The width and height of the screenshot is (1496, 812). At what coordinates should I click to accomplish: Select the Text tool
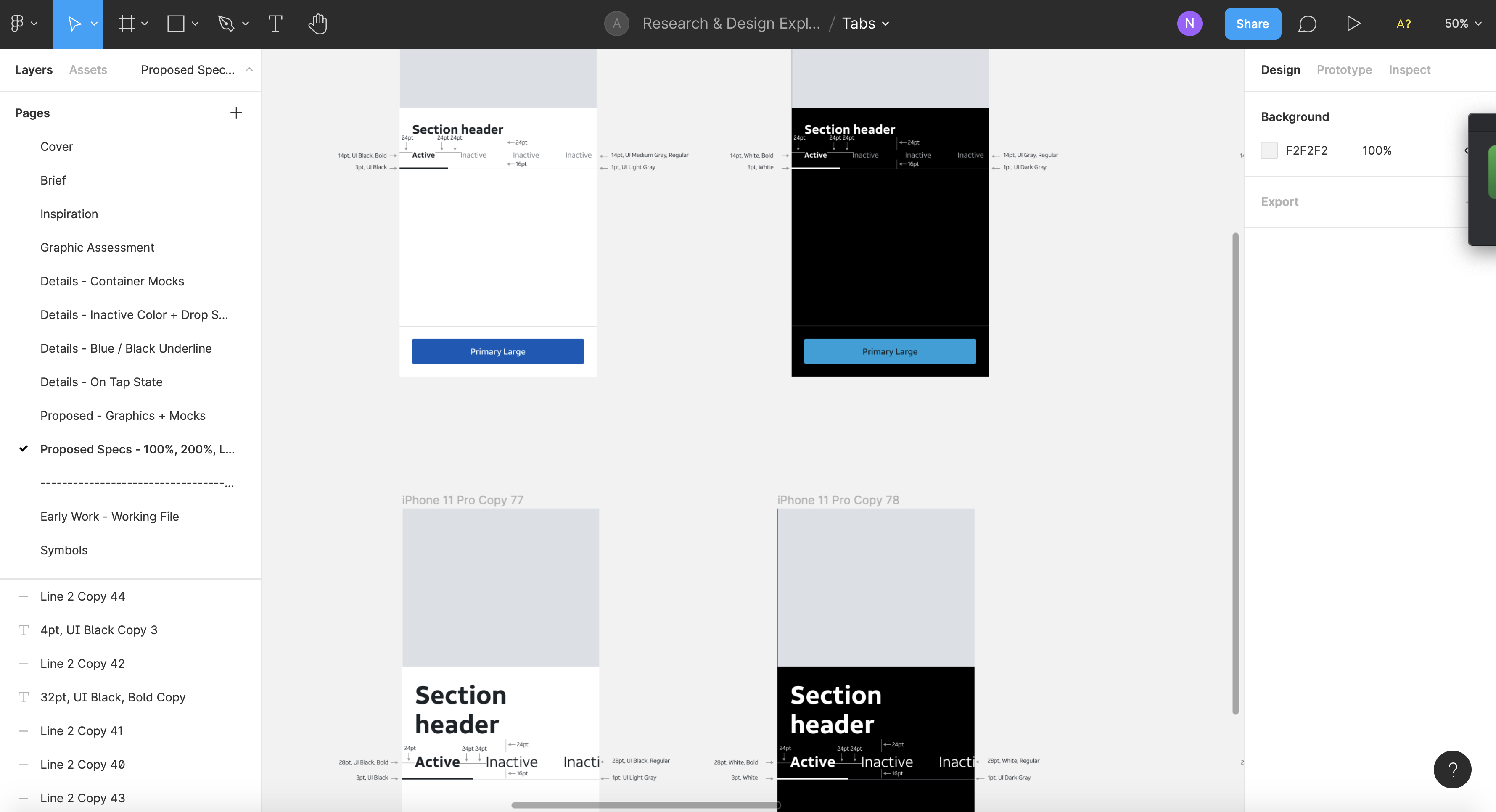[275, 23]
